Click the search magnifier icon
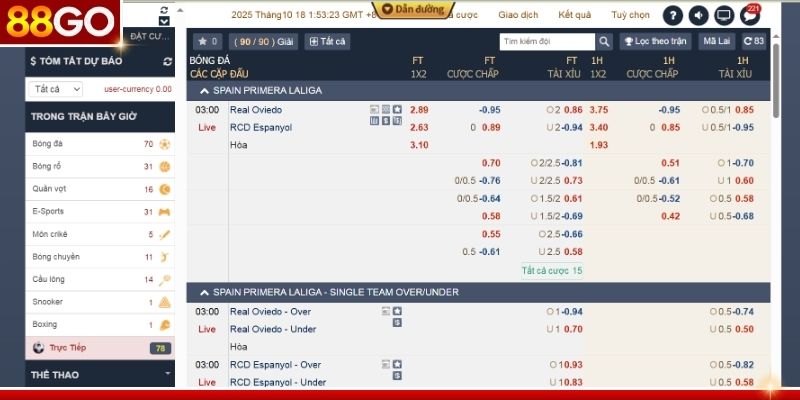This screenshot has height=400, width=800. tap(604, 42)
